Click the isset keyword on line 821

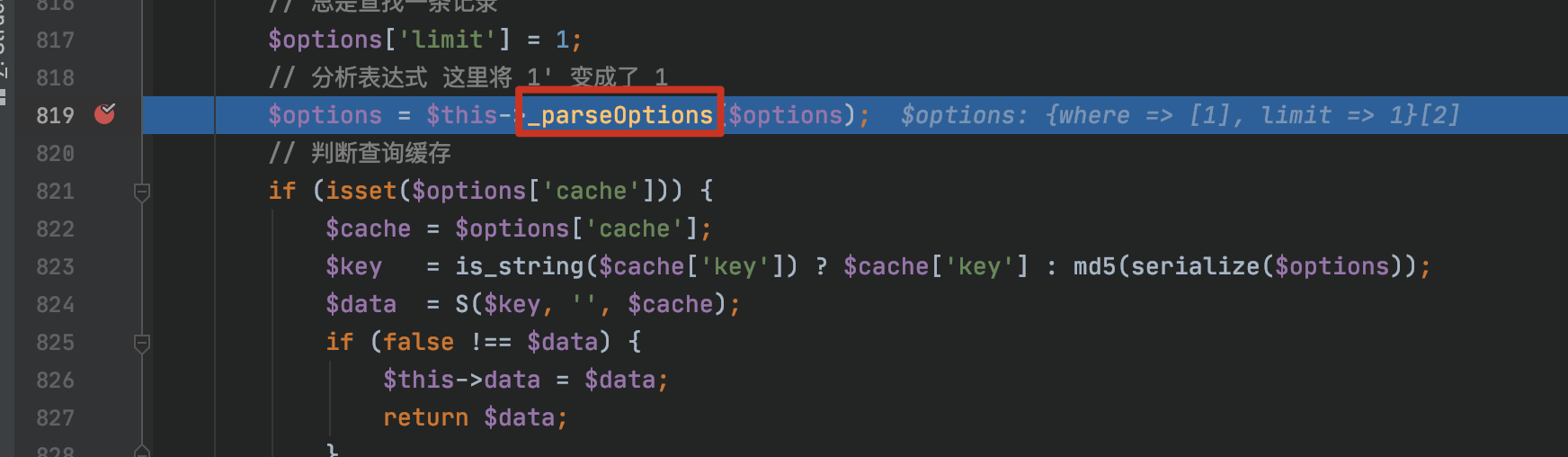coord(361,191)
